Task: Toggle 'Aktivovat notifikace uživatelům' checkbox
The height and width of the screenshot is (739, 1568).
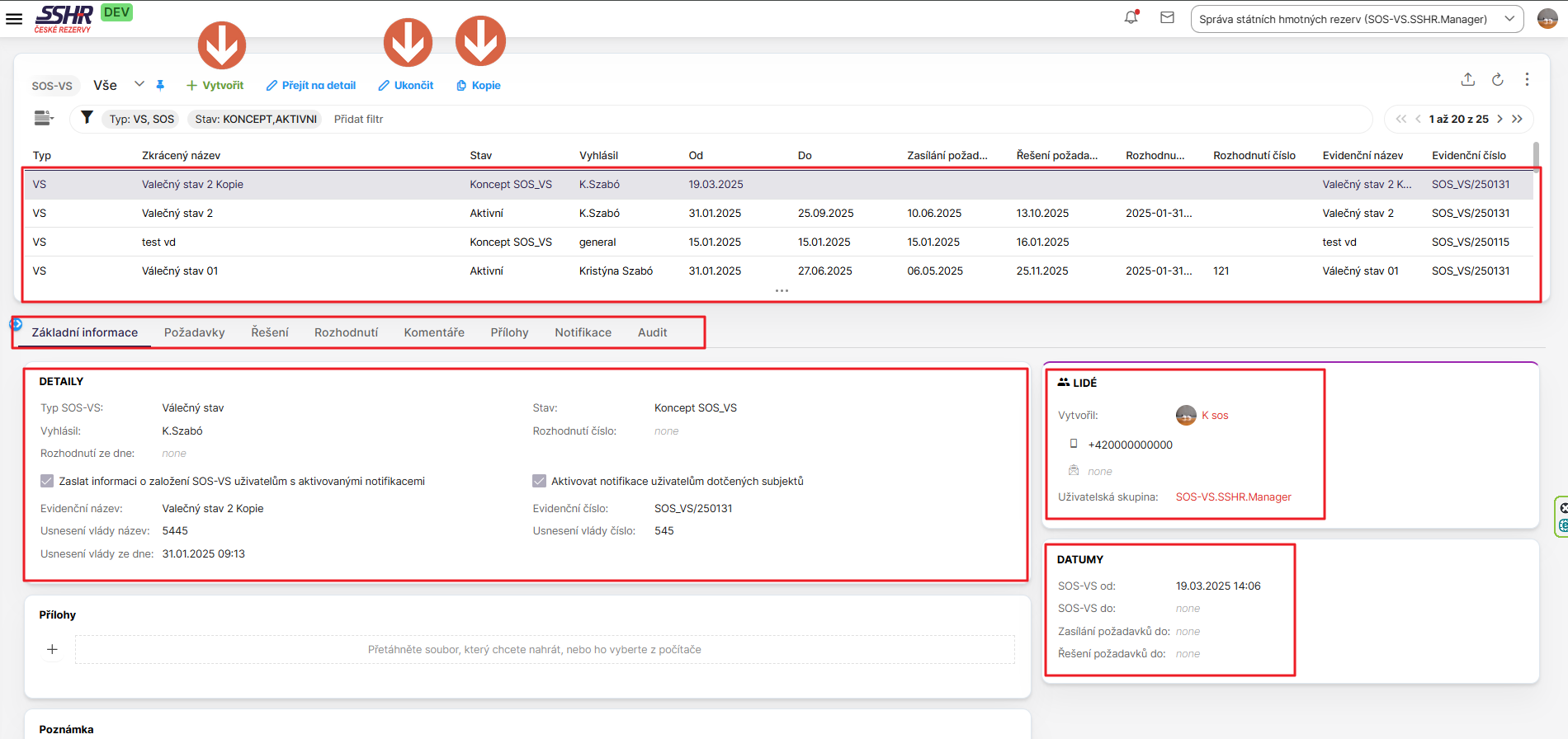Action: point(539,481)
